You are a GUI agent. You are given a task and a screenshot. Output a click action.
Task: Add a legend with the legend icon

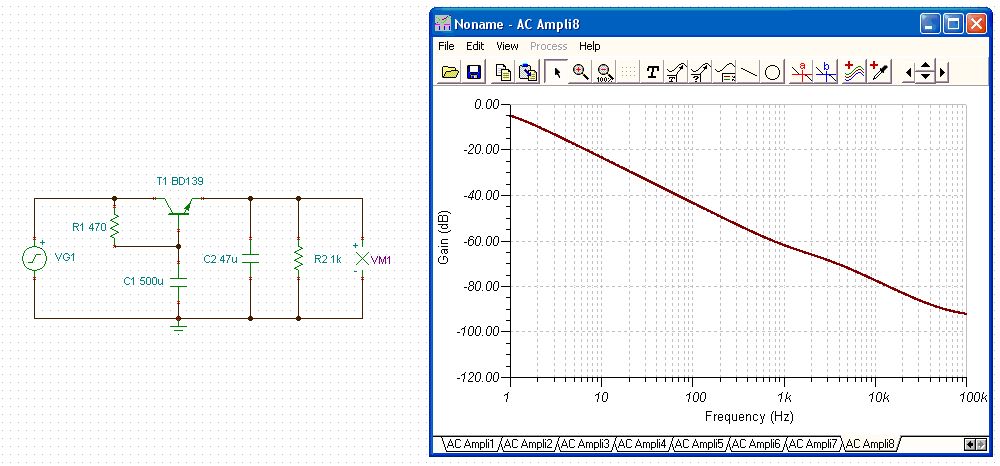click(x=725, y=72)
